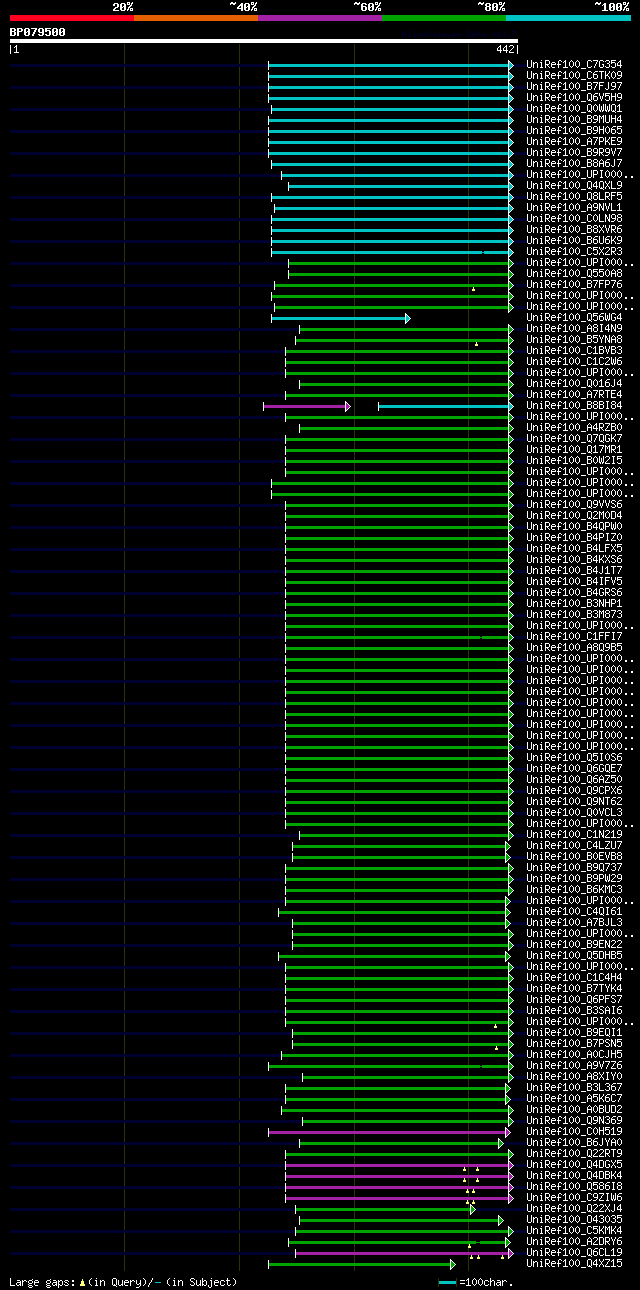Select the UniRef100_A9NVL1 label

[574, 208]
